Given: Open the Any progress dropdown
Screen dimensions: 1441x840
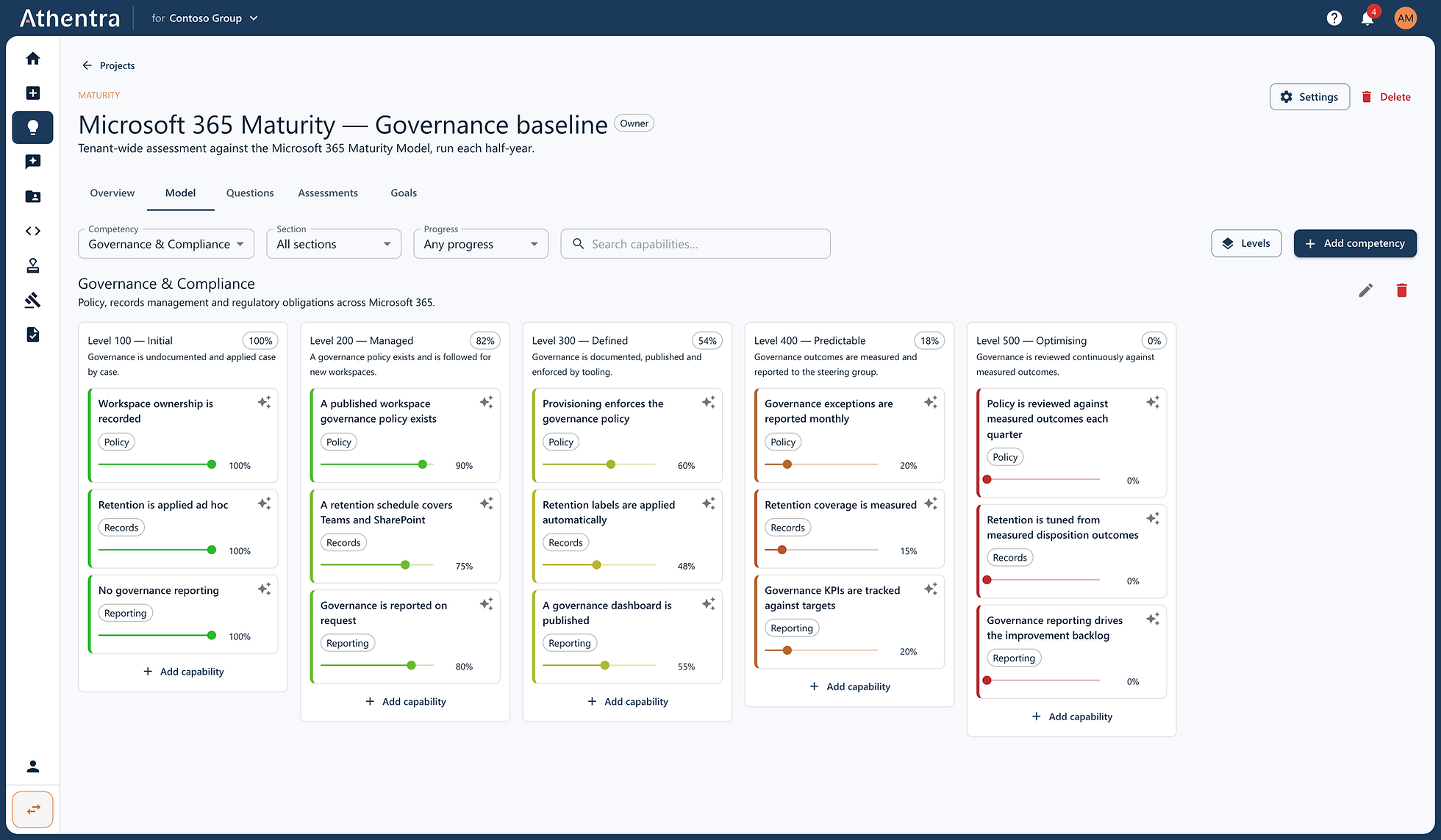Looking at the screenshot, I should [481, 244].
